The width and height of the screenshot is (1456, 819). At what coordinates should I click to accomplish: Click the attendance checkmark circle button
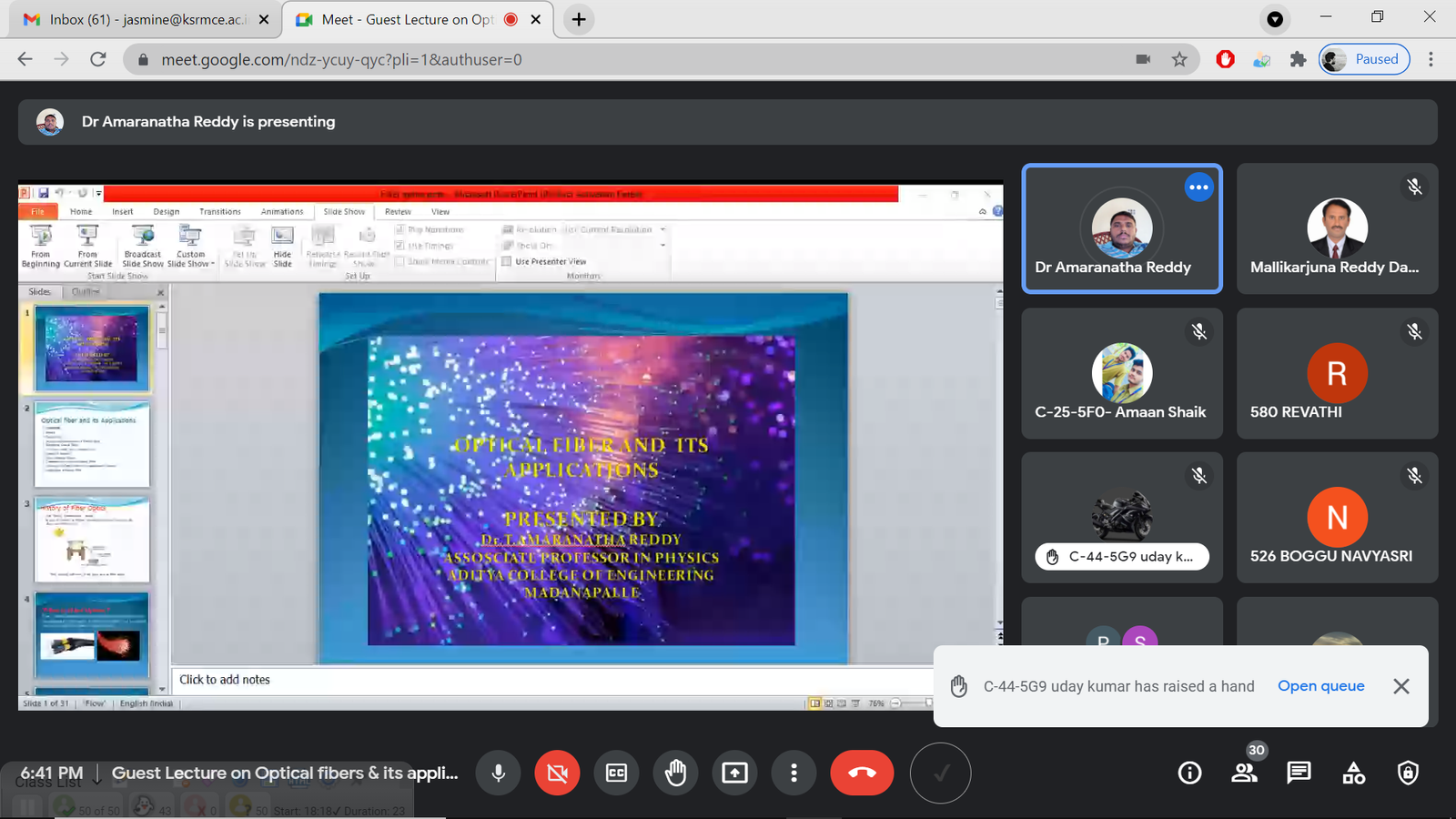click(941, 773)
